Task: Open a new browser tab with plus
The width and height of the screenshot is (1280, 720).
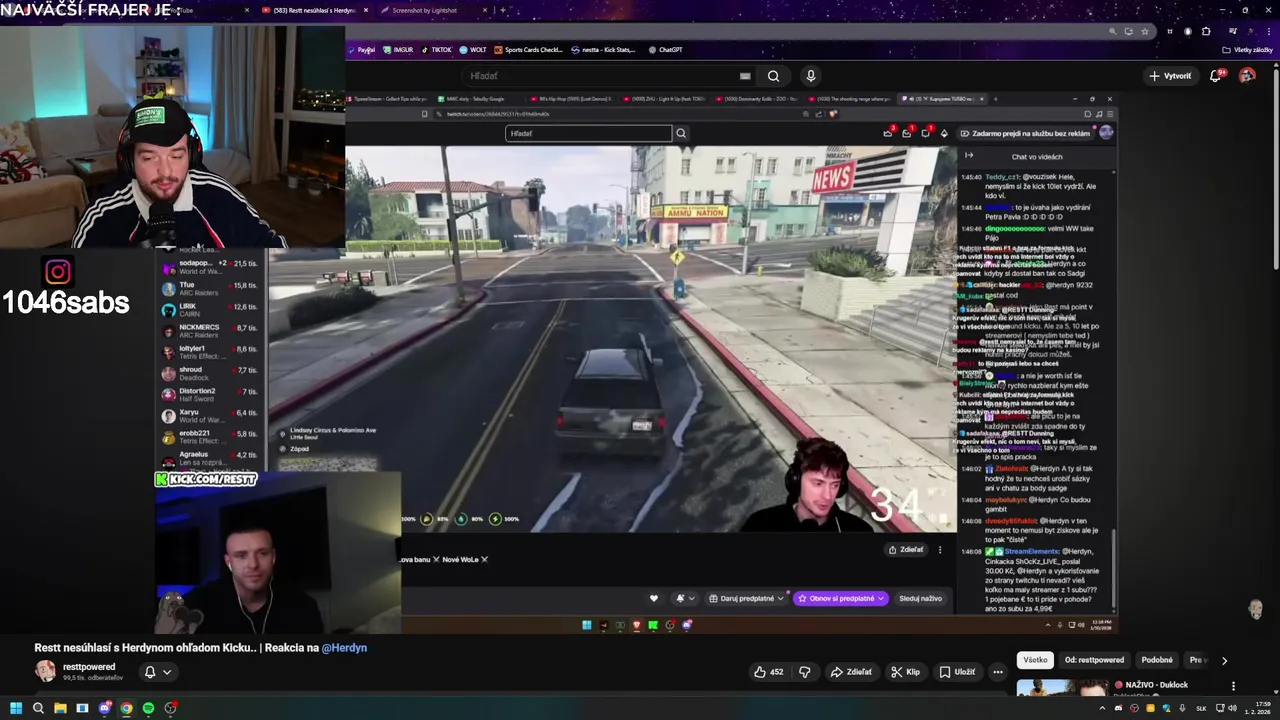Action: tap(502, 10)
